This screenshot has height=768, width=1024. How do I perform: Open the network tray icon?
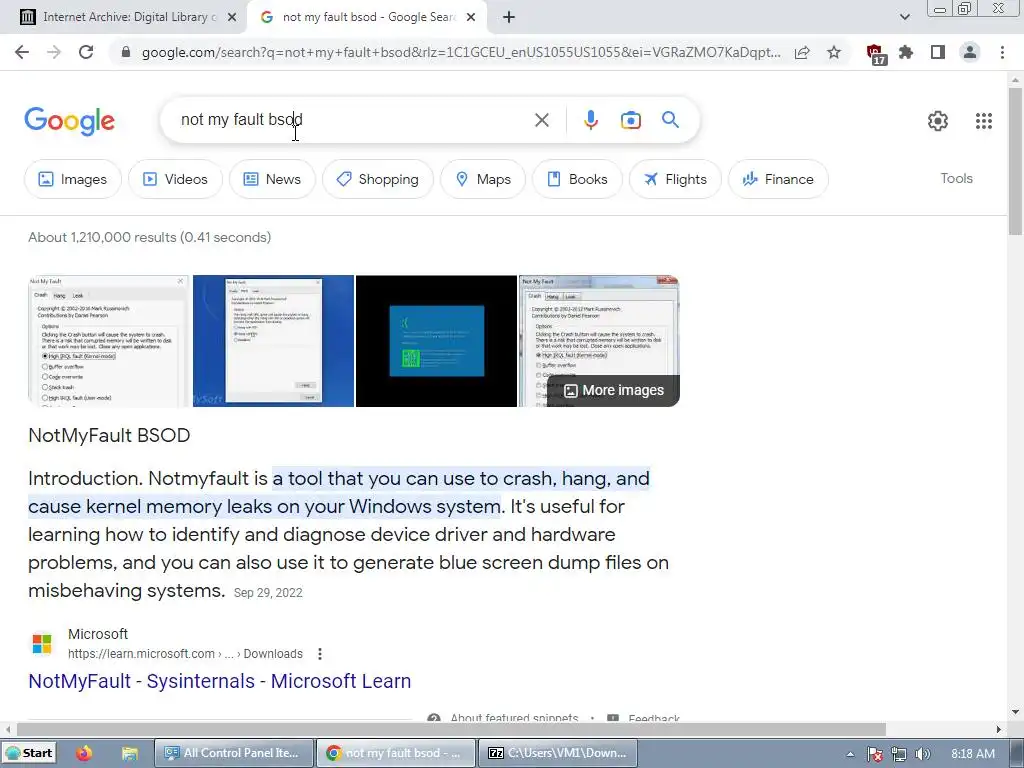click(899, 754)
